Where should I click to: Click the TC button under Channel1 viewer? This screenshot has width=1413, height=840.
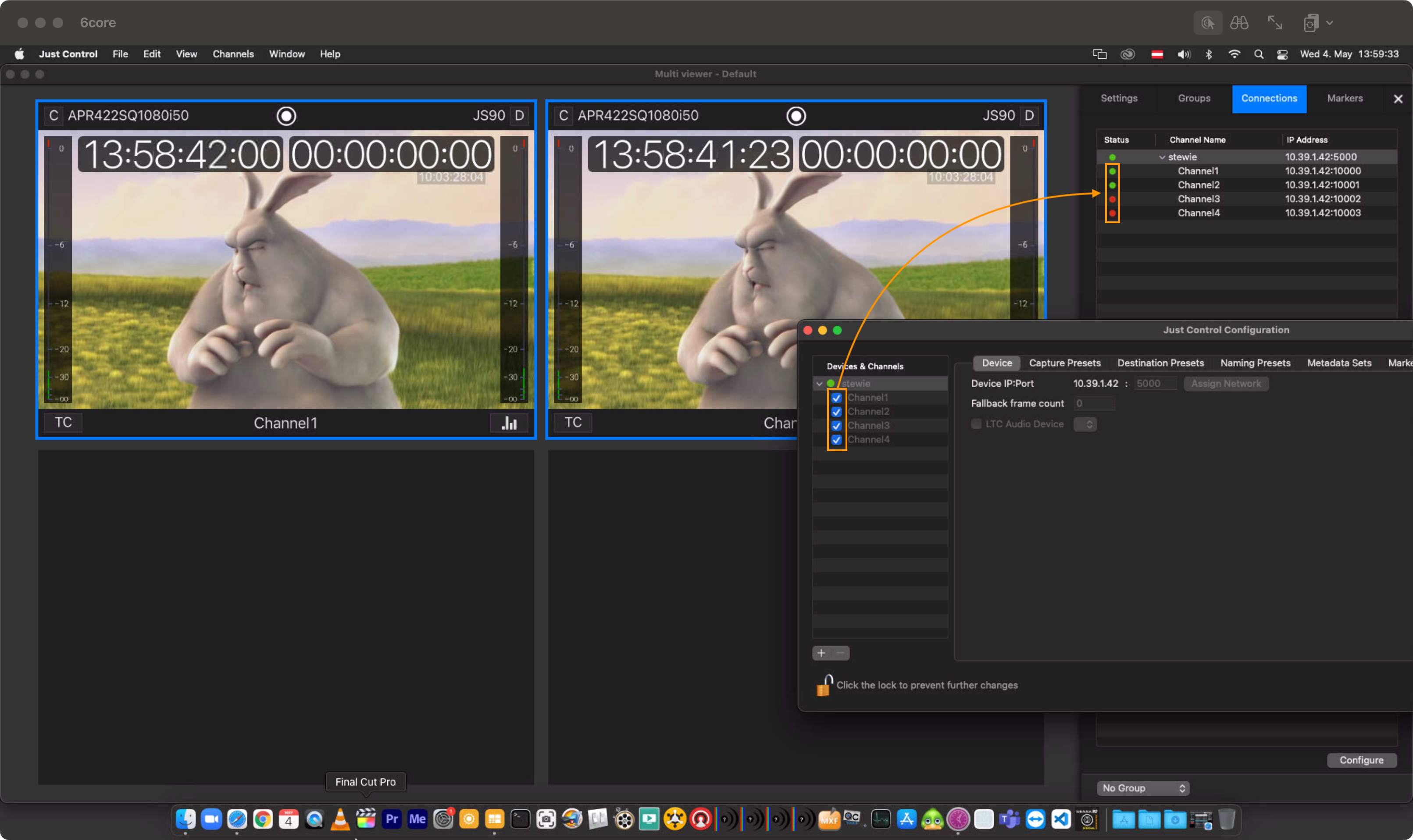tap(64, 422)
